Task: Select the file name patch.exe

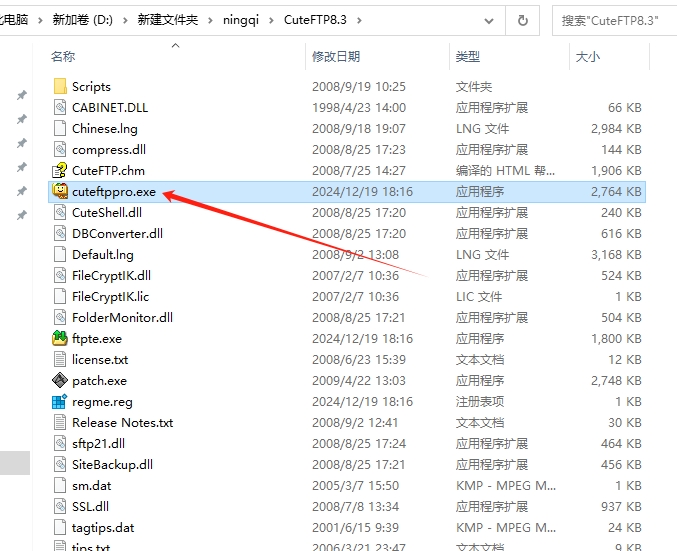Action: pyautogui.click(x=99, y=381)
